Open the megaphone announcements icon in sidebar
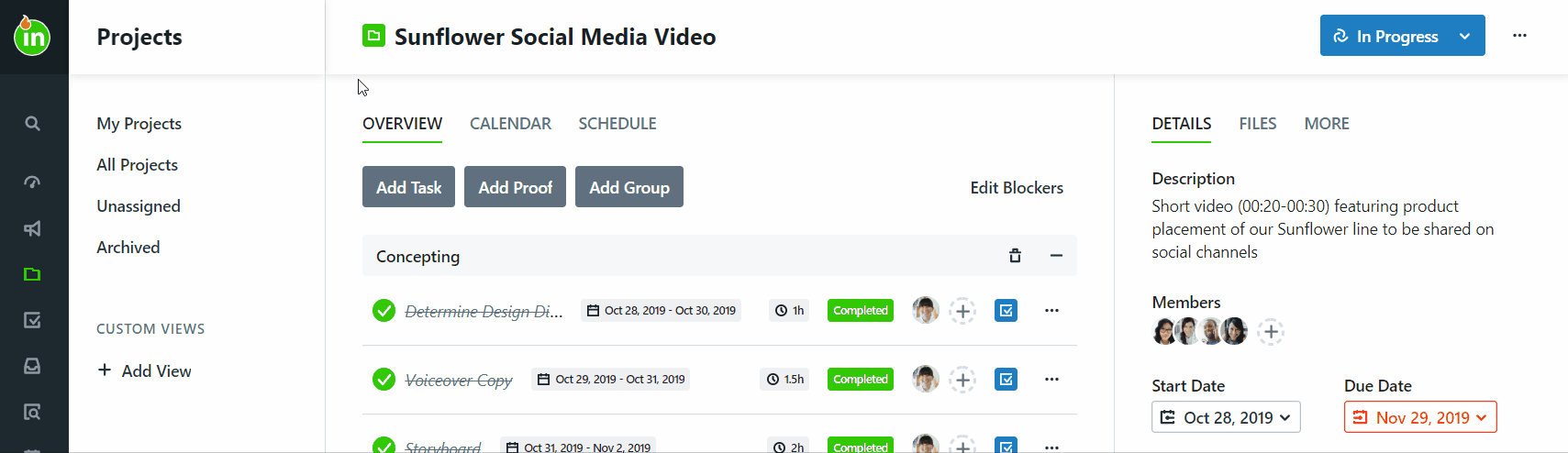Screen dimensions: 1568x453 pyautogui.click(x=32, y=228)
